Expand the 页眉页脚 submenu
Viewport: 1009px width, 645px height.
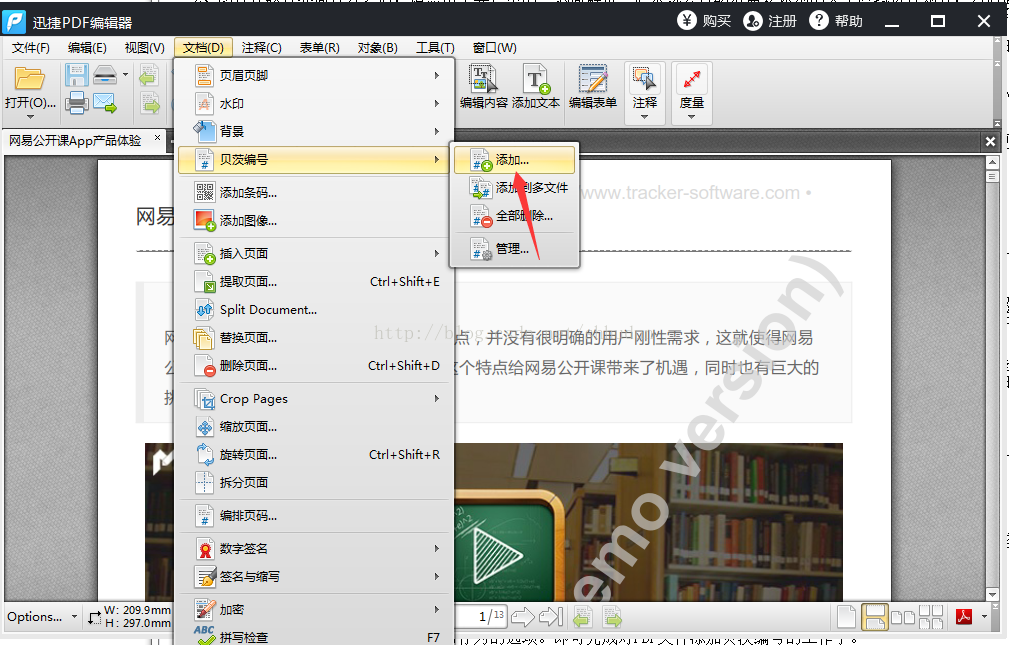(x=315, y=75)
